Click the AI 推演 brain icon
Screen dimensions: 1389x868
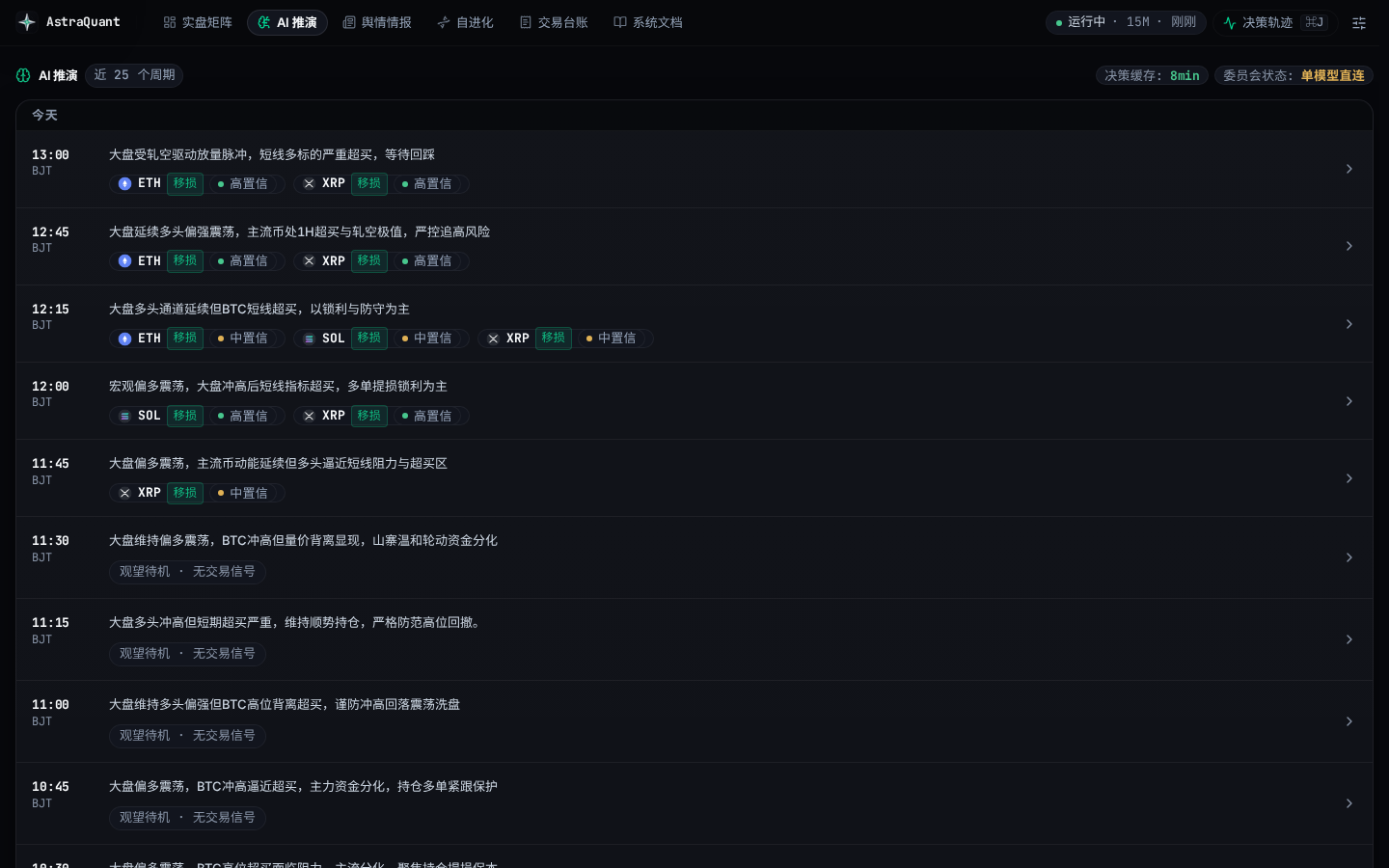[x=23, y=75]
